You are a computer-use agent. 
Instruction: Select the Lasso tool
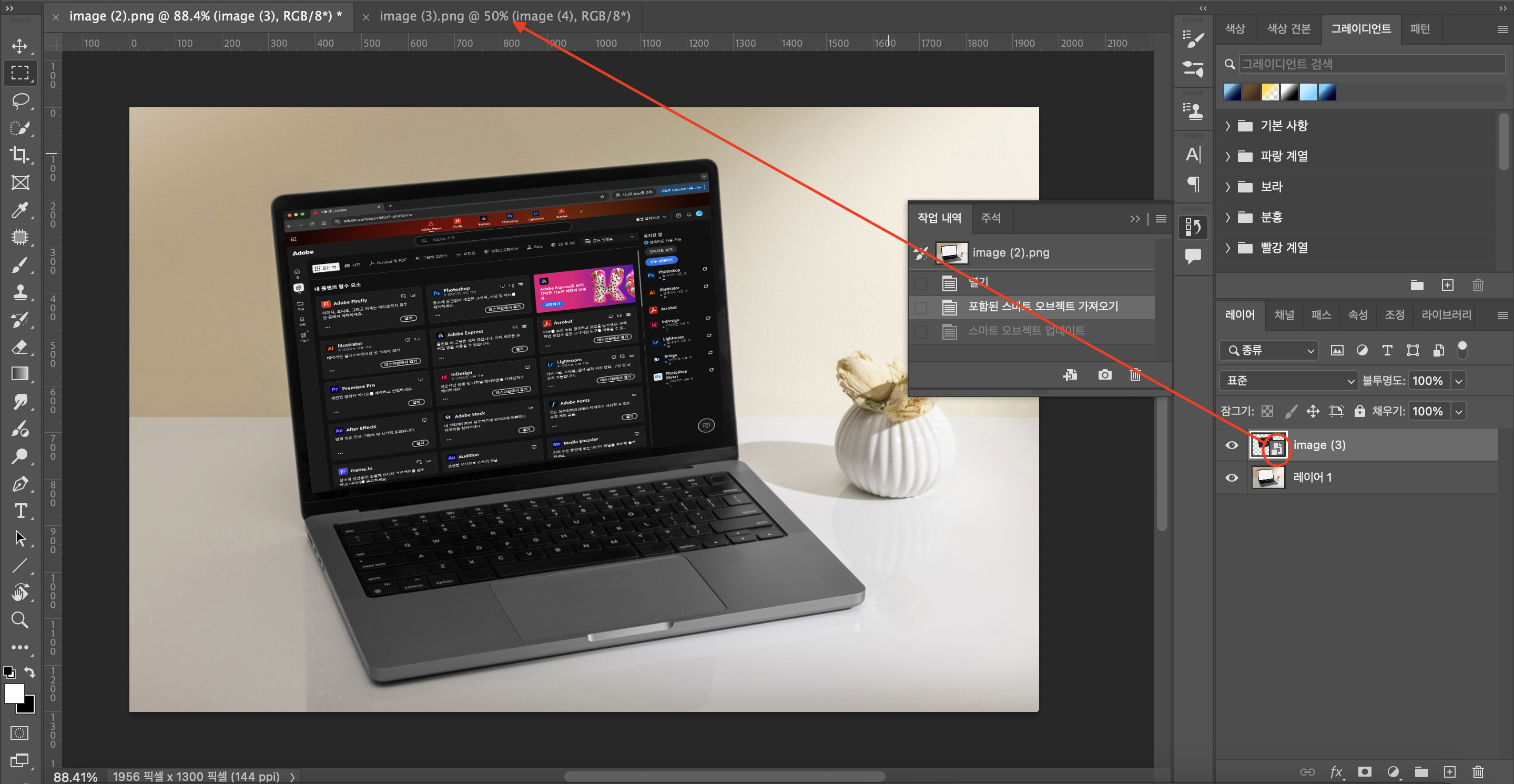19,100
